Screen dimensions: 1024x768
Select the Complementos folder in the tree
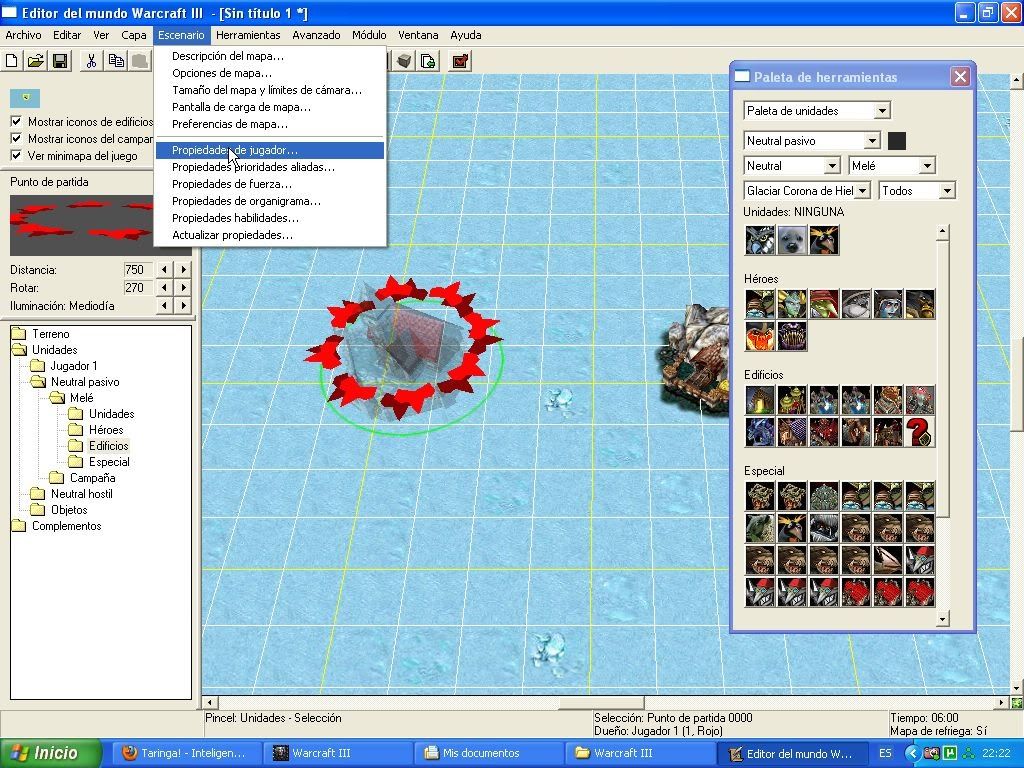click(67, 526)
